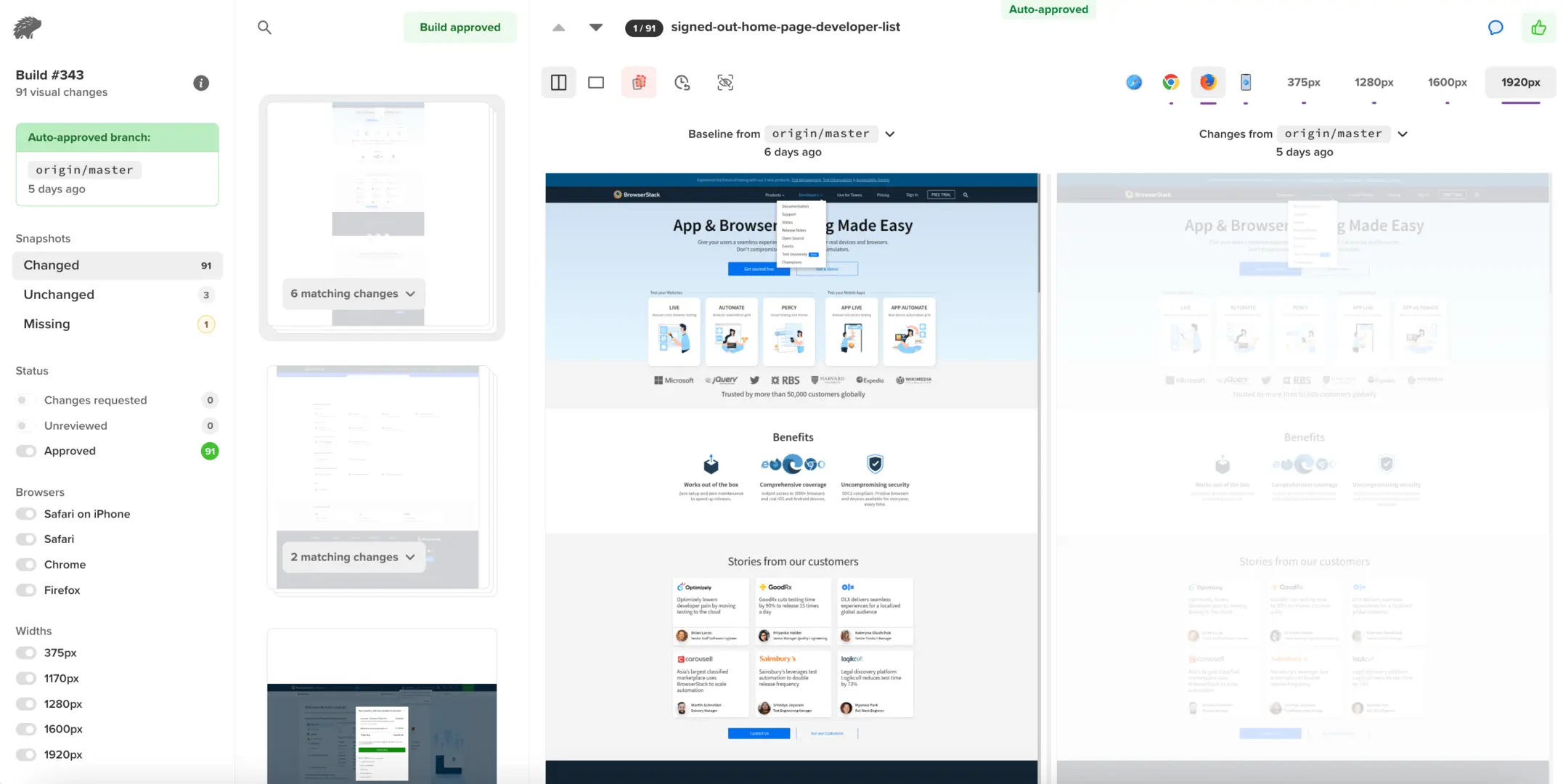Viewport: 1563px width, 784px height.
Task: Open the comments speech bubble
Action: 1495,28
